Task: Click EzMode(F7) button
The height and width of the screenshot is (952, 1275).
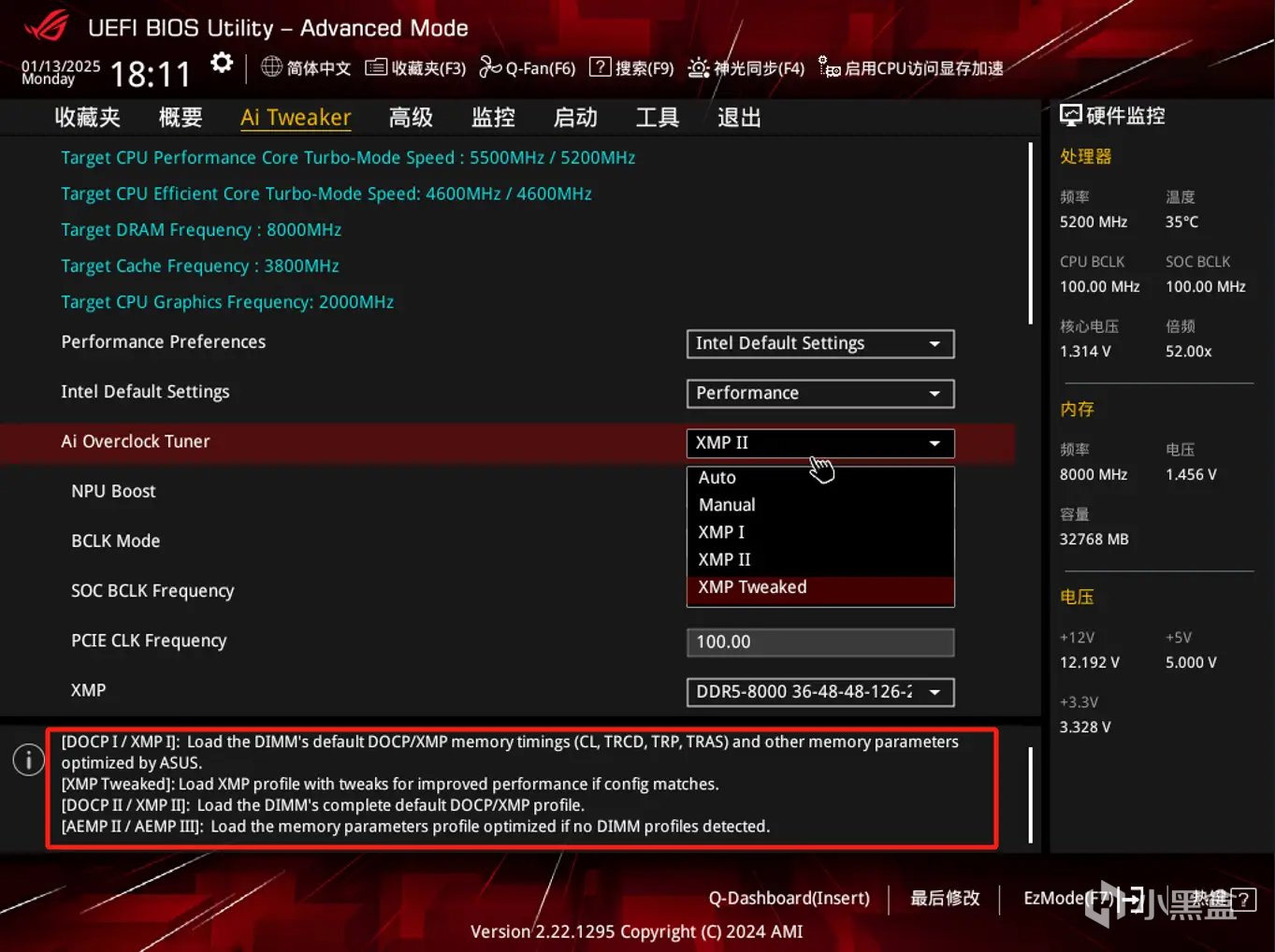Action: 1082,898
